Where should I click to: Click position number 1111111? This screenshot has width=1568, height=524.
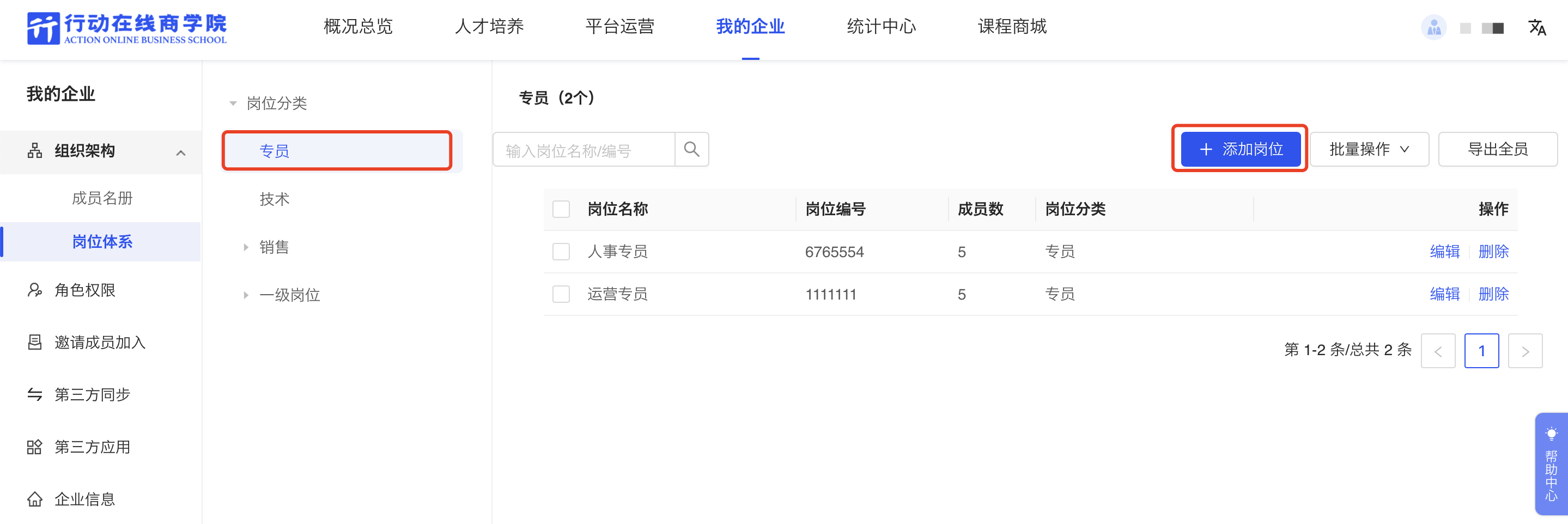[x=831, y=295]
